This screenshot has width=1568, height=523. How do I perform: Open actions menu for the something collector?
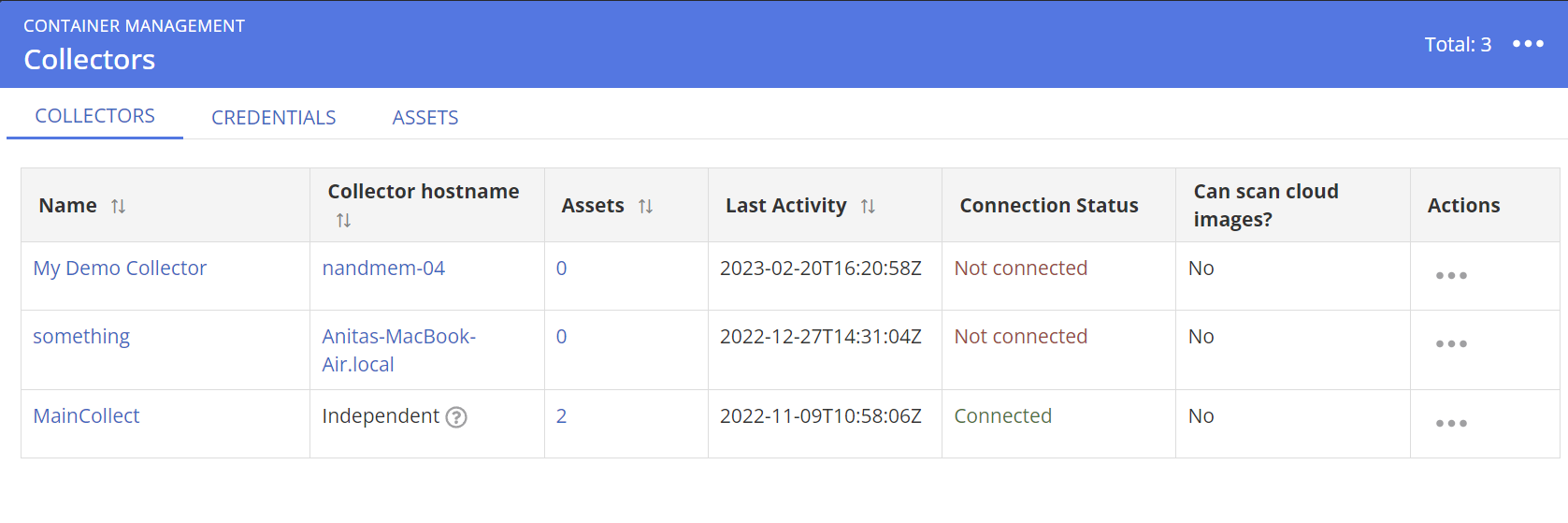pyautogui.click(x=1450, y=344)
